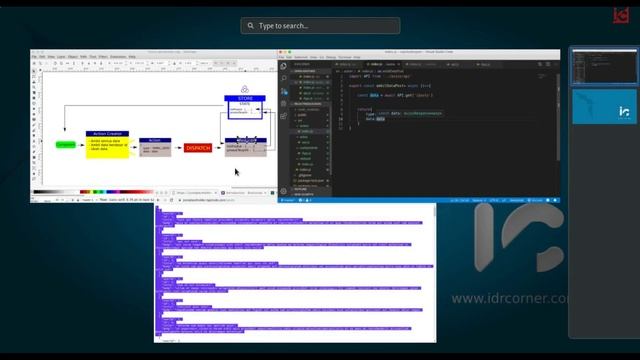Select the Star tool in Inkscape toolbox
The width and height of the screenshot is (640, 360).
(34, 114)
